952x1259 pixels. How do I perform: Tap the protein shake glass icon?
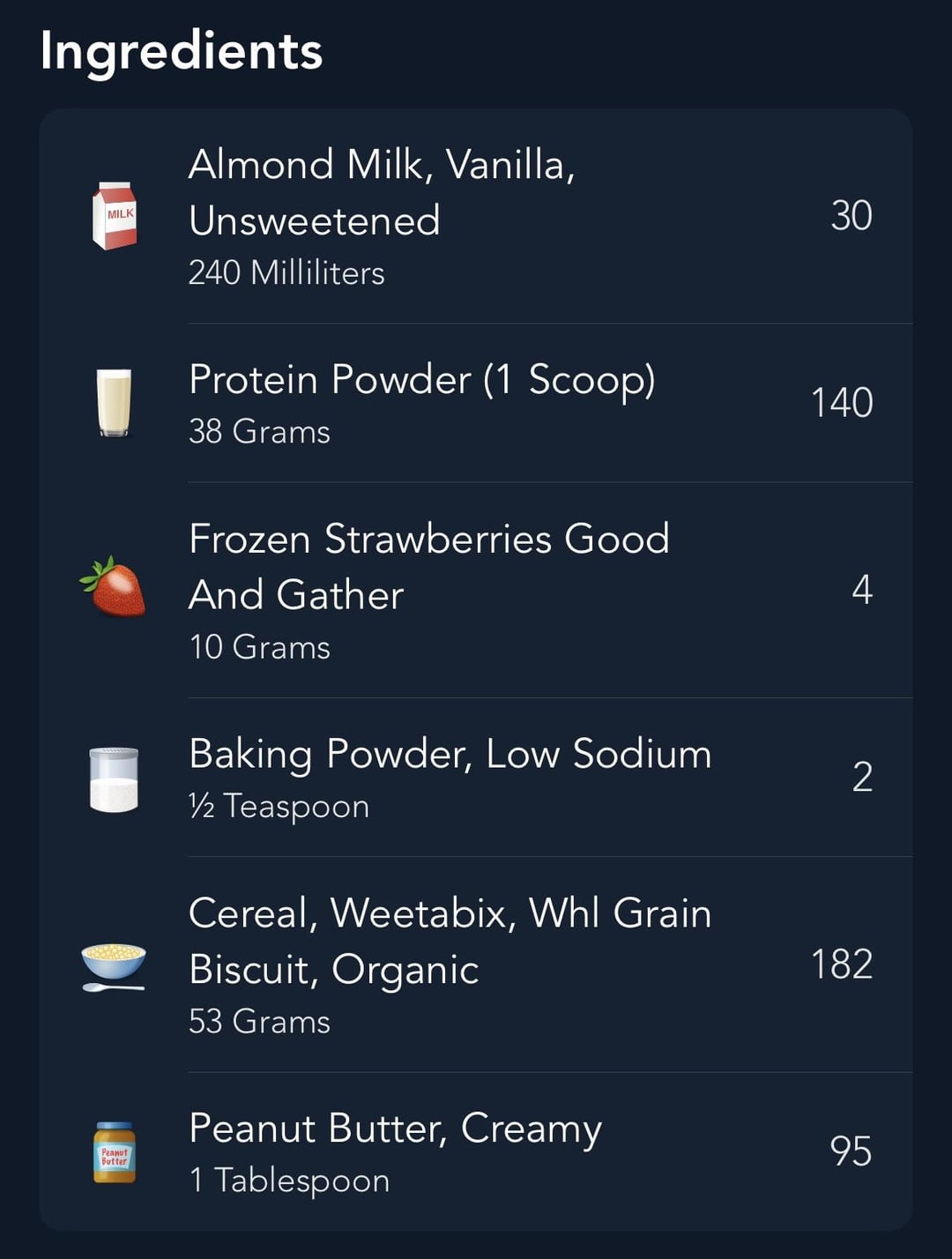coord(114,403)
